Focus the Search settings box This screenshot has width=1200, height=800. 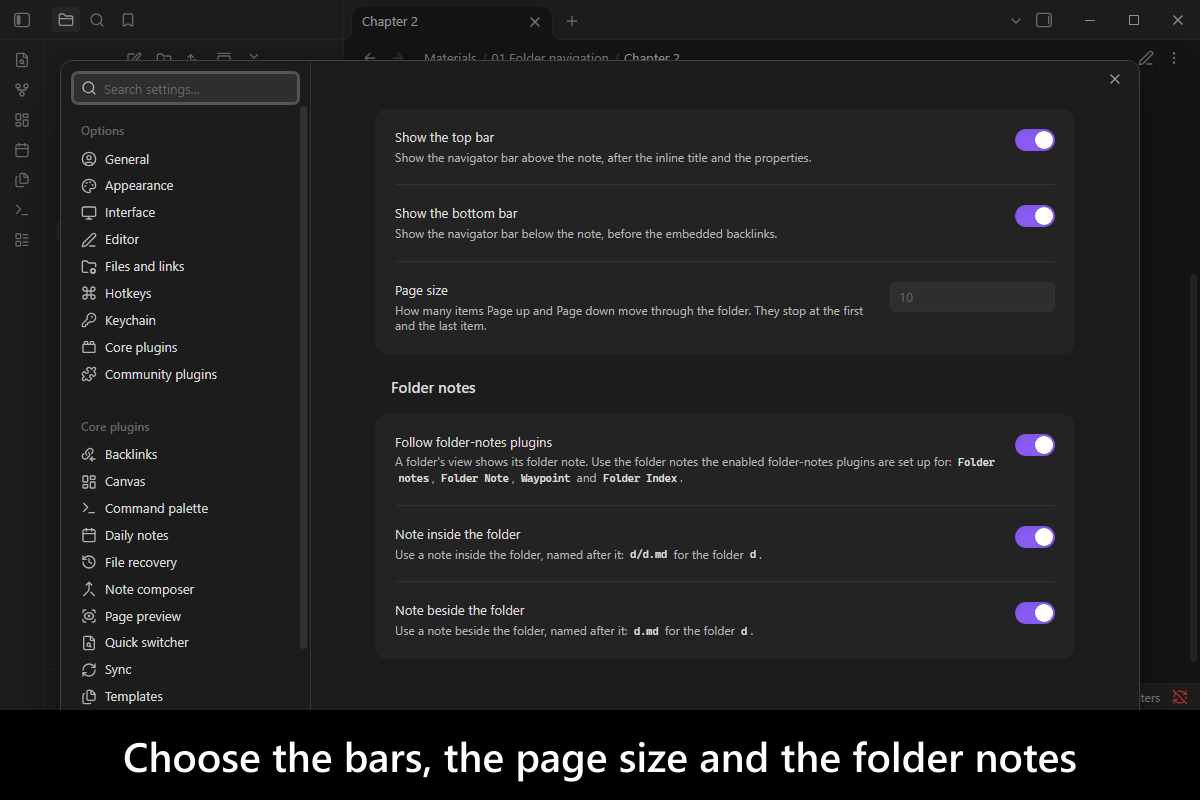185,89
